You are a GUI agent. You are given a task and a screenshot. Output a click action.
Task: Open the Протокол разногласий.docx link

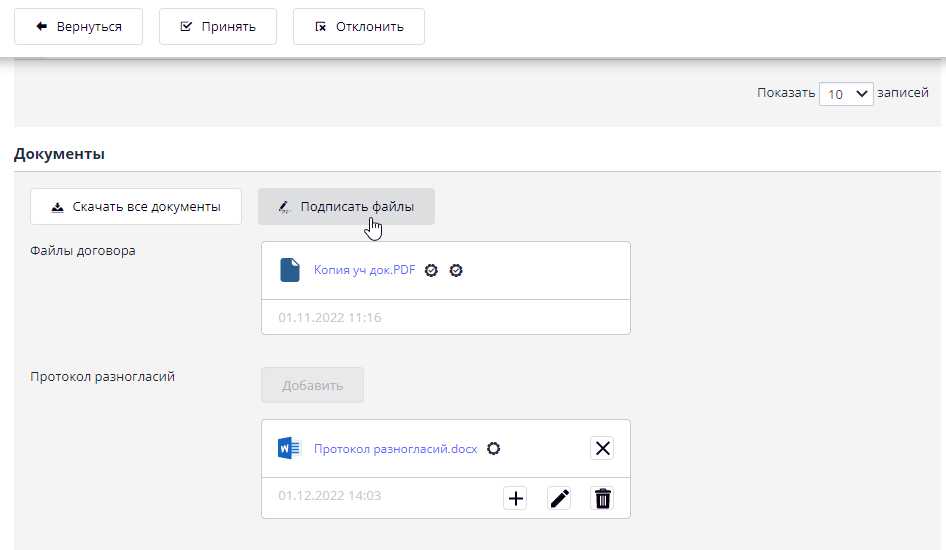coord(395,449)
